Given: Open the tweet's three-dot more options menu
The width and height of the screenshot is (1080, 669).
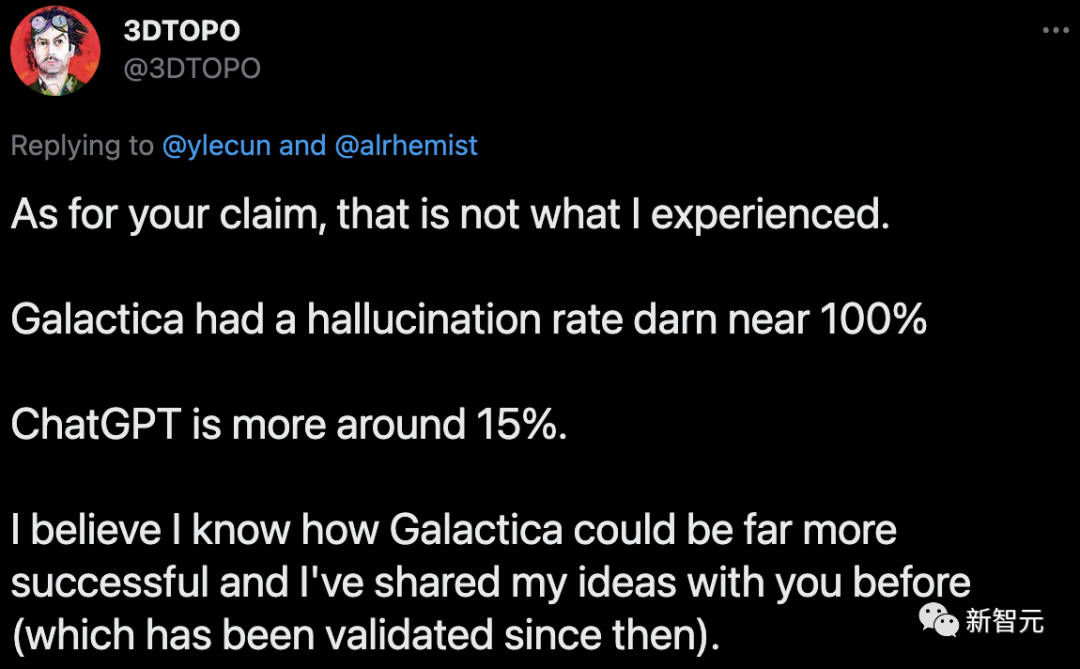Looking at the screenshot, I should pos(1055,30).
